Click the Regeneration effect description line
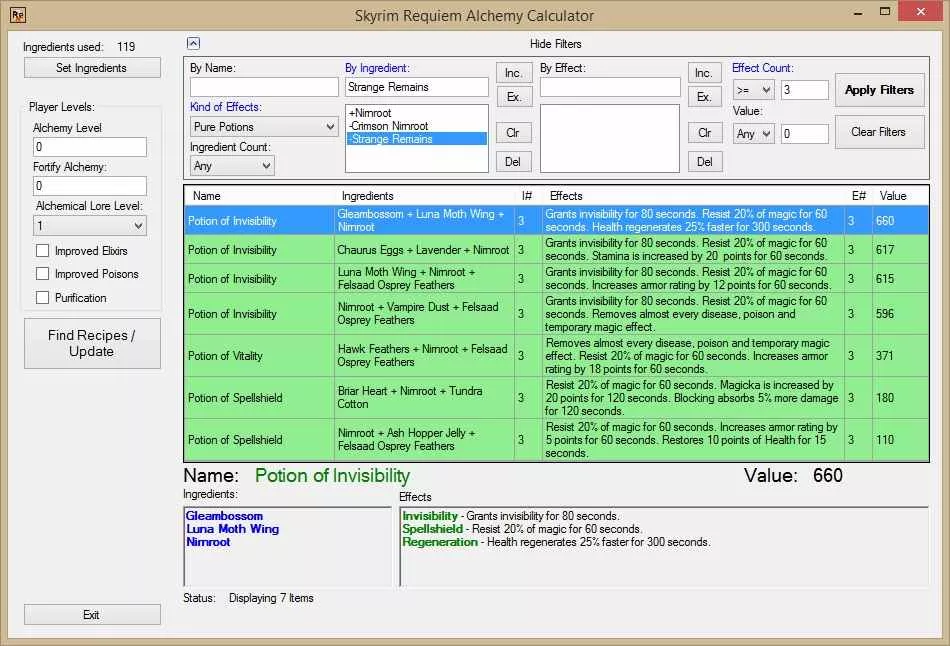Image resolution: width=950 pixels, height=646 pixels. click(x=556, y=542)
